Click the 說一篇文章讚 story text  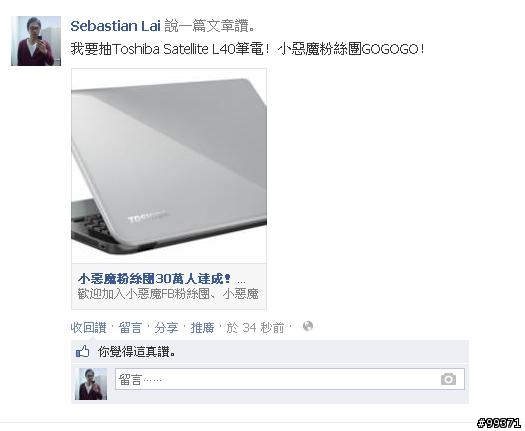coord(209,26)
